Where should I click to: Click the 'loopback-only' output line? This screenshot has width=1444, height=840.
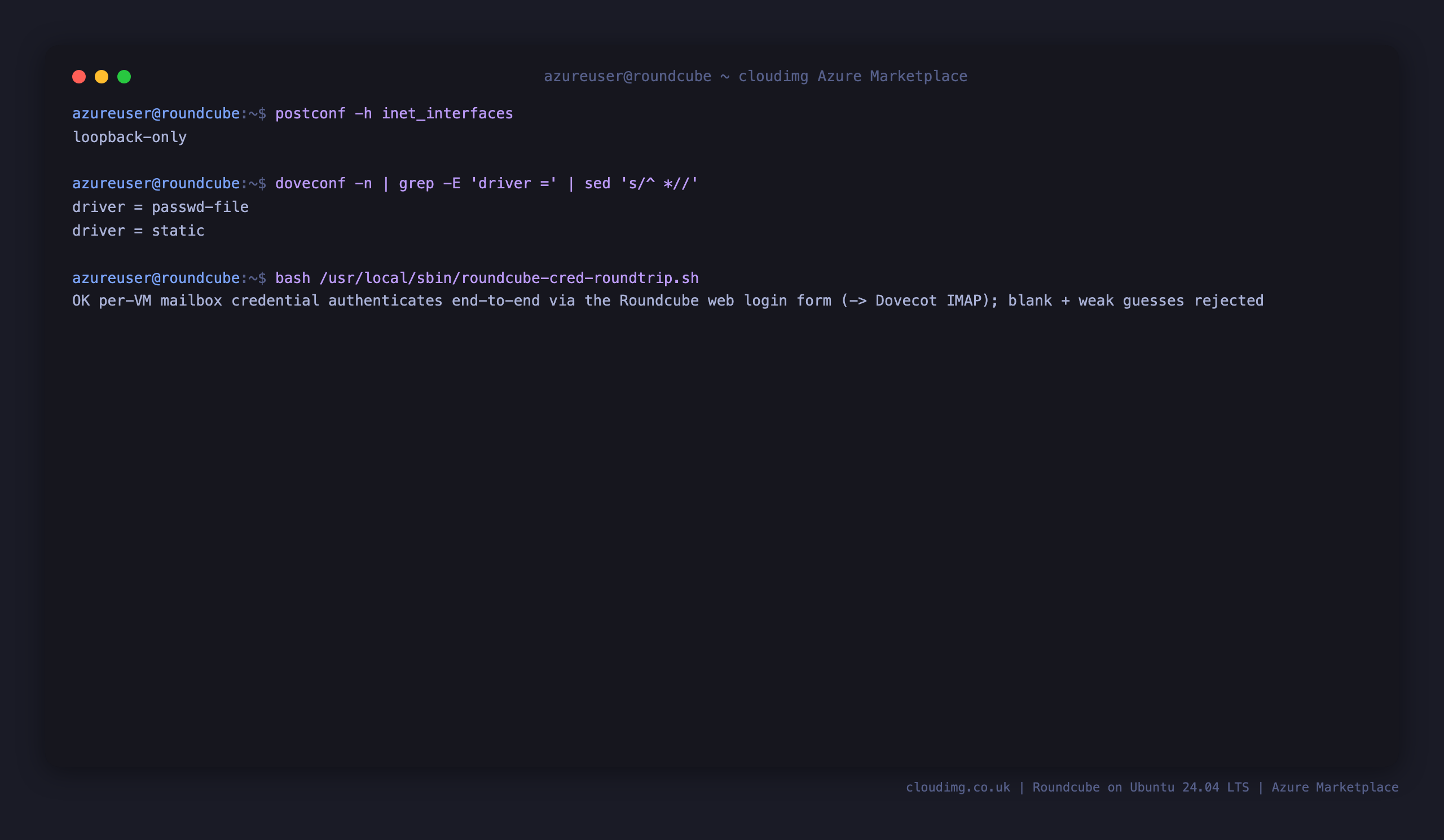130,138
